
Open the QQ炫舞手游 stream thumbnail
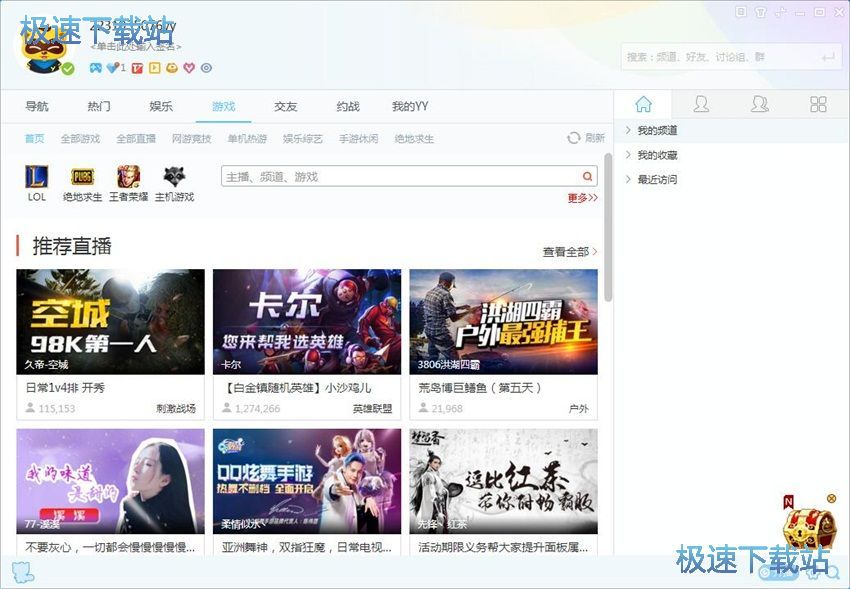307,481
